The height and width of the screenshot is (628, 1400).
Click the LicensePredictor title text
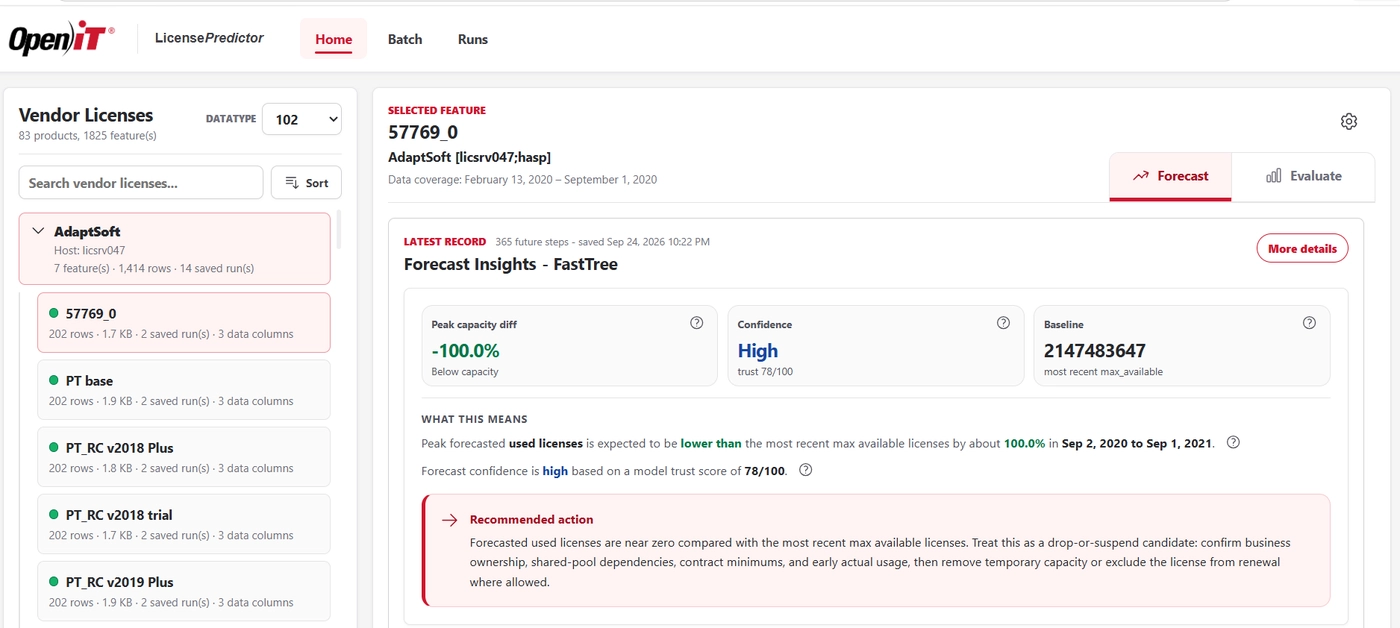click(209, 38)
